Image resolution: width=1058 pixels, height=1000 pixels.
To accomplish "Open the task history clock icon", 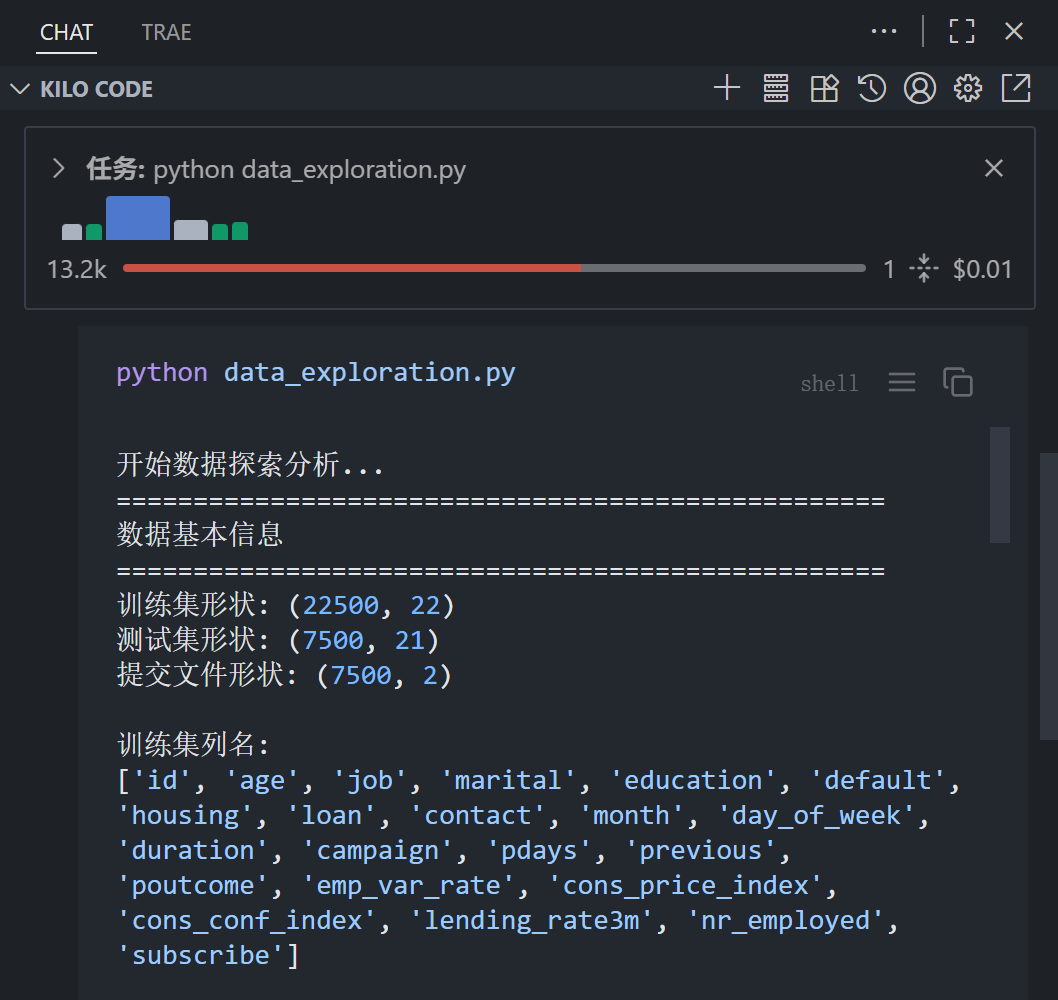I will click(x=872, y=88).
